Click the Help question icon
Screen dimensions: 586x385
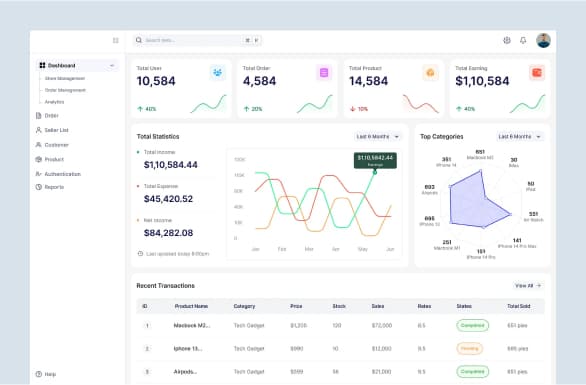[38, 374]
